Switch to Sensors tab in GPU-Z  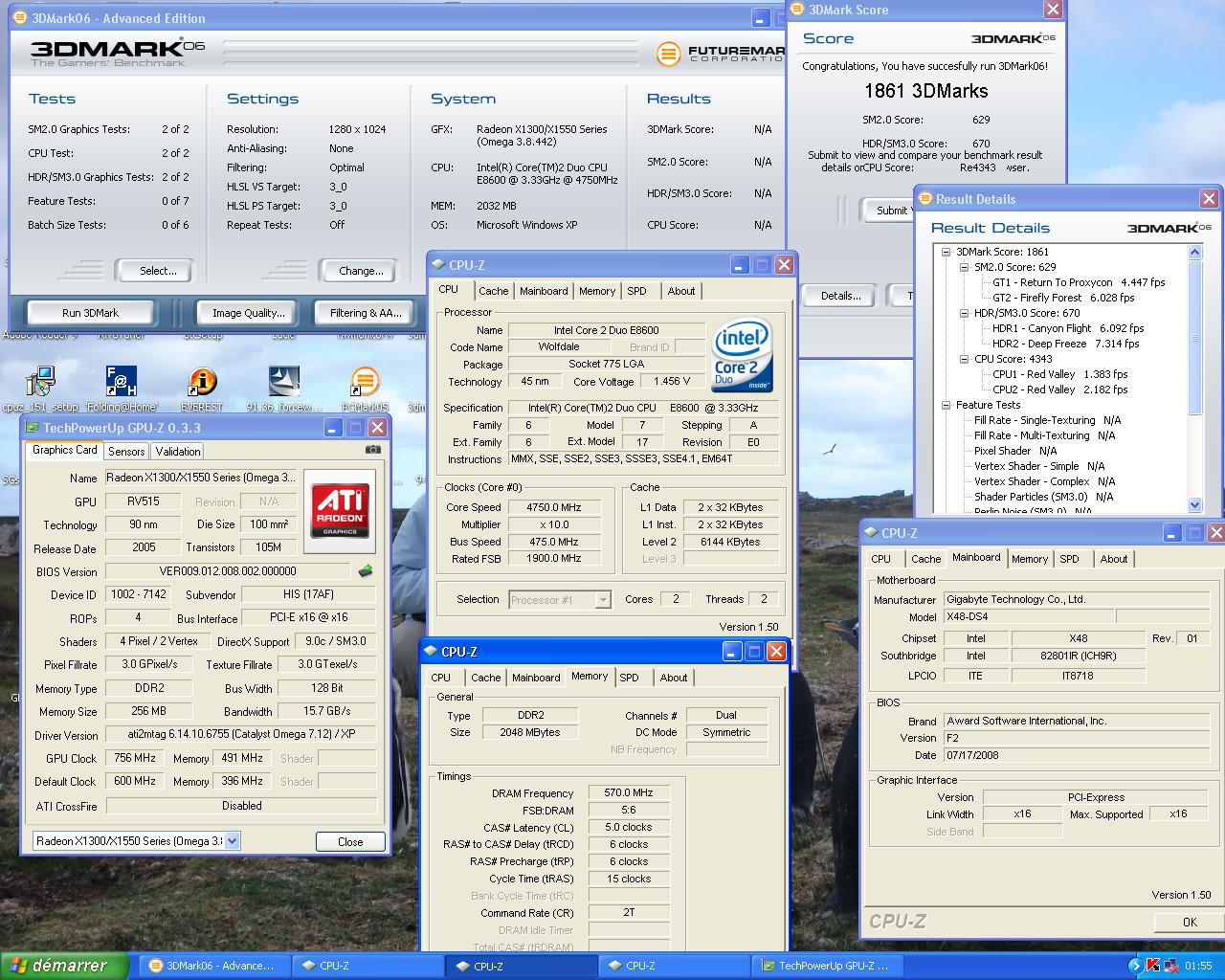[x=126, y=452]
